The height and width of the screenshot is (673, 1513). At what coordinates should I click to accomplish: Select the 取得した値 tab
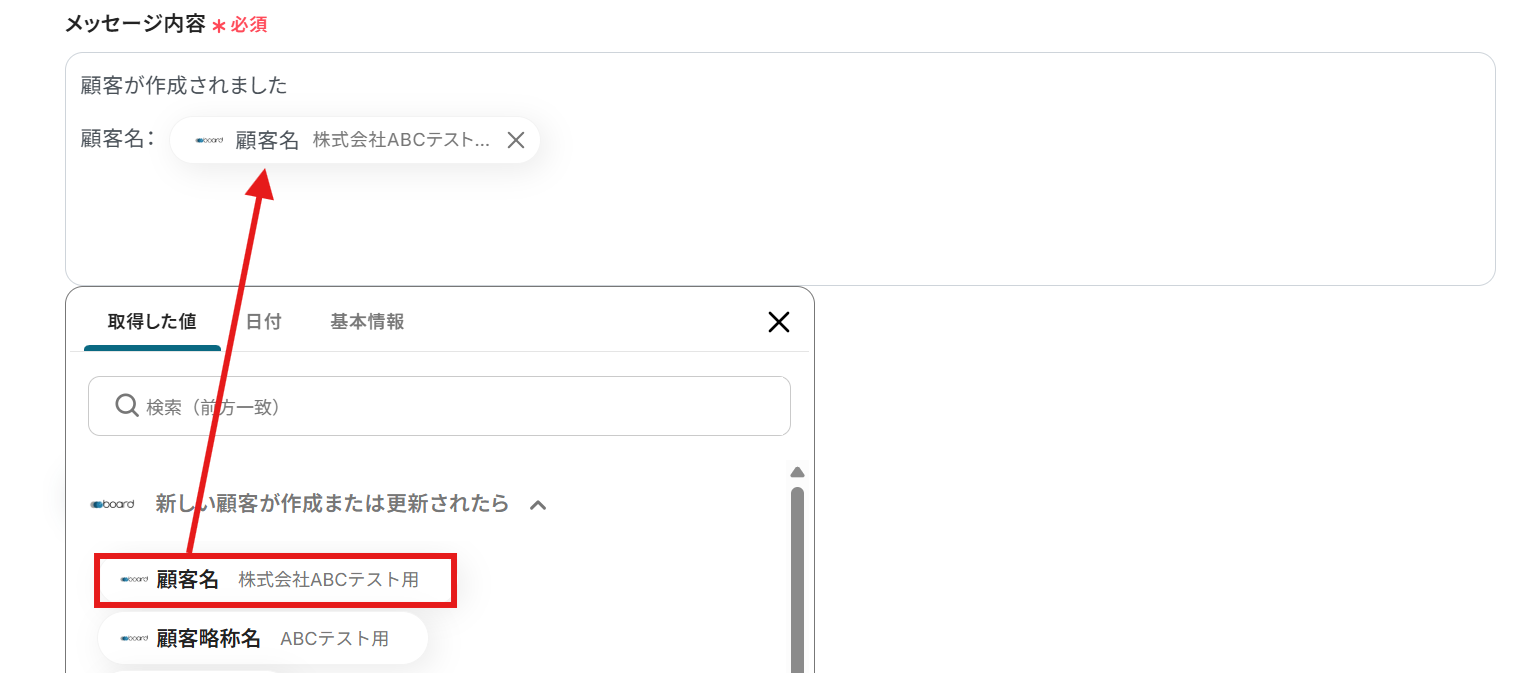[152, 322]
